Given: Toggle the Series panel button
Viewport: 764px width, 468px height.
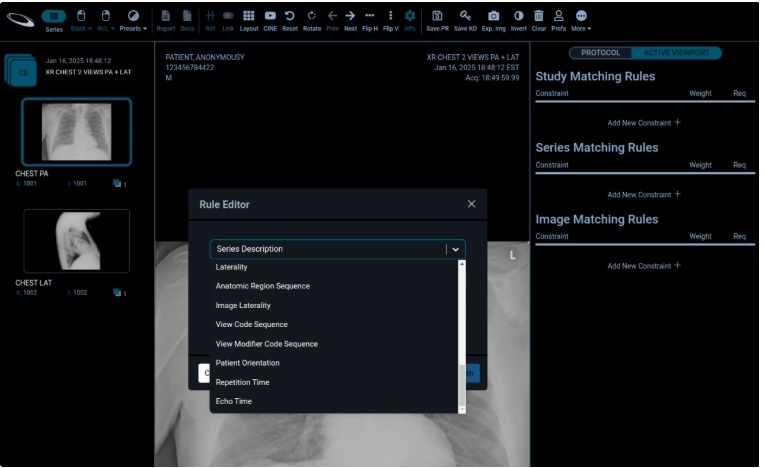Looking at the screenshot, I should (54, 20).
